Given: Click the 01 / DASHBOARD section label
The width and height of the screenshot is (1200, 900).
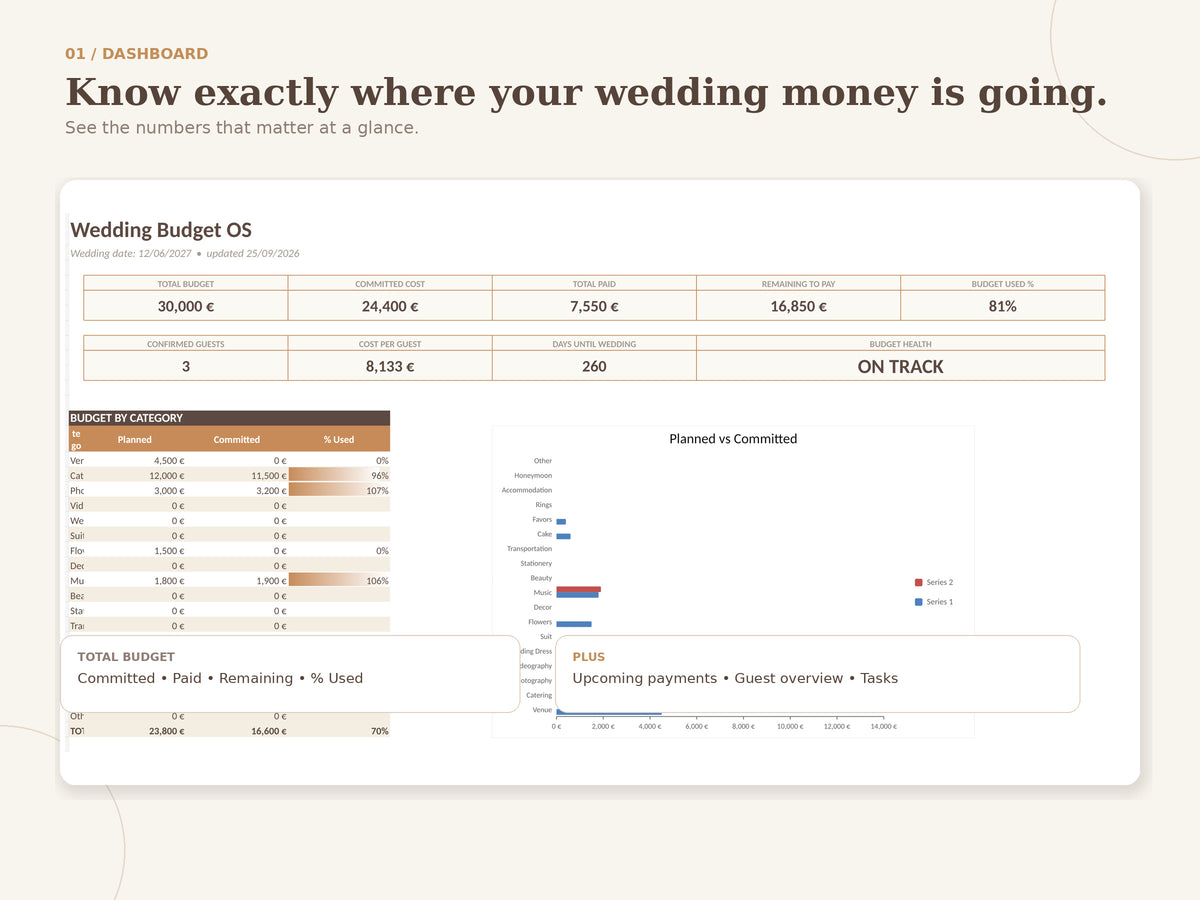Looking at the screenshot, I should pos(137,54).
